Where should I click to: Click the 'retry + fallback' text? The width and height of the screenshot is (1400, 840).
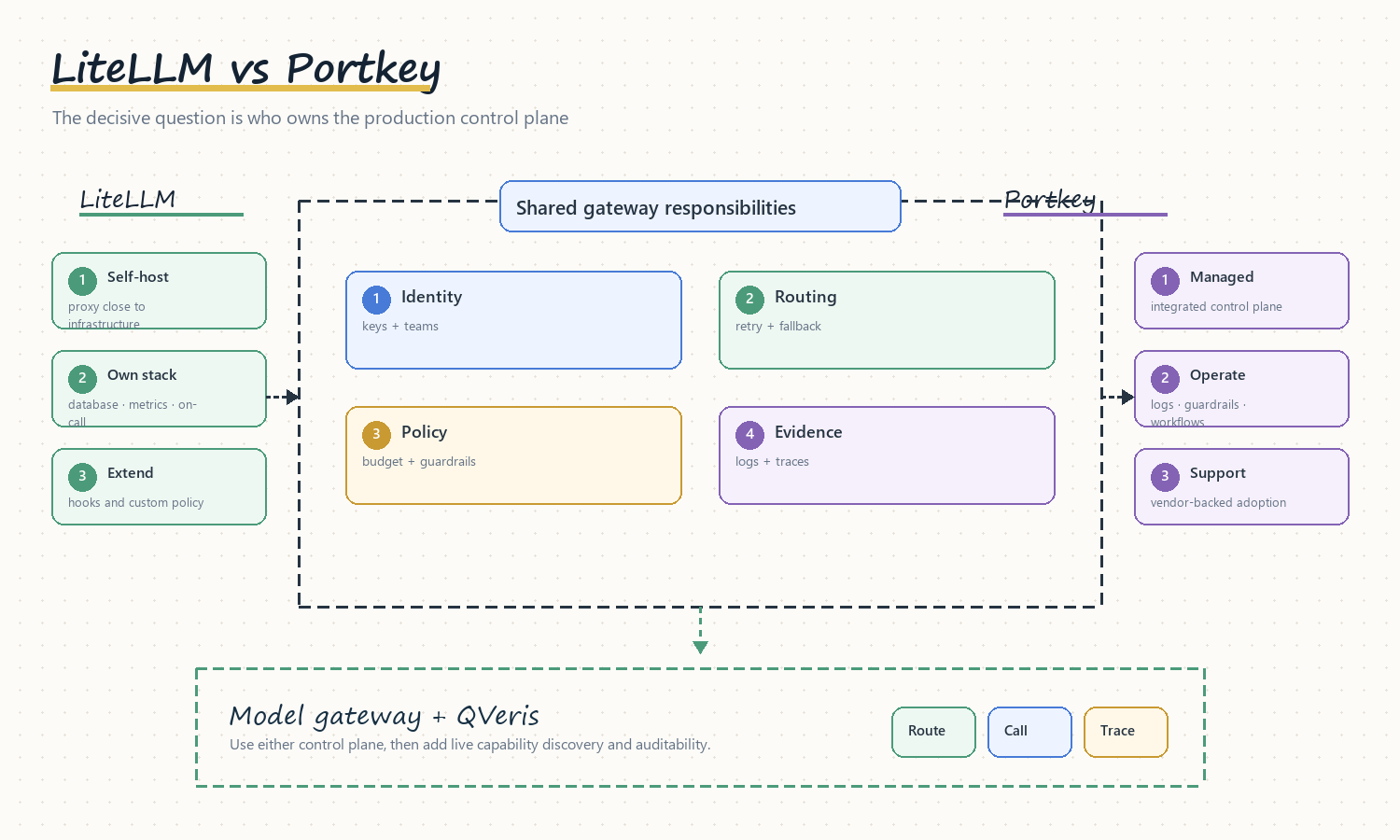(778, 327)
